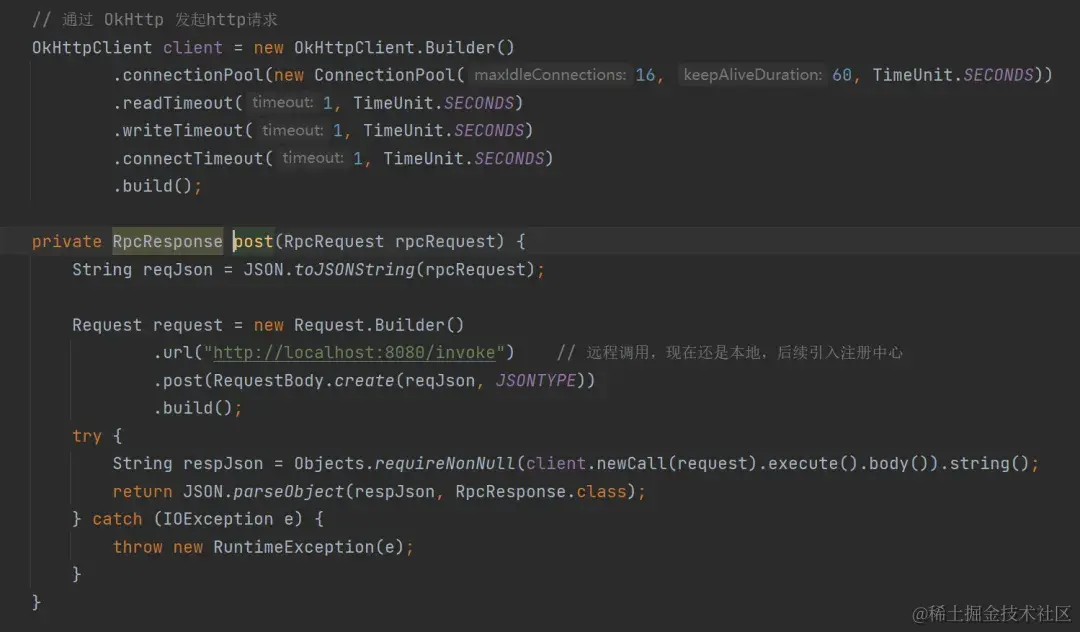Click the post method name in declaration
Image resolution: width=1080 pixels, height=632 pixels.
pos(254,242)
